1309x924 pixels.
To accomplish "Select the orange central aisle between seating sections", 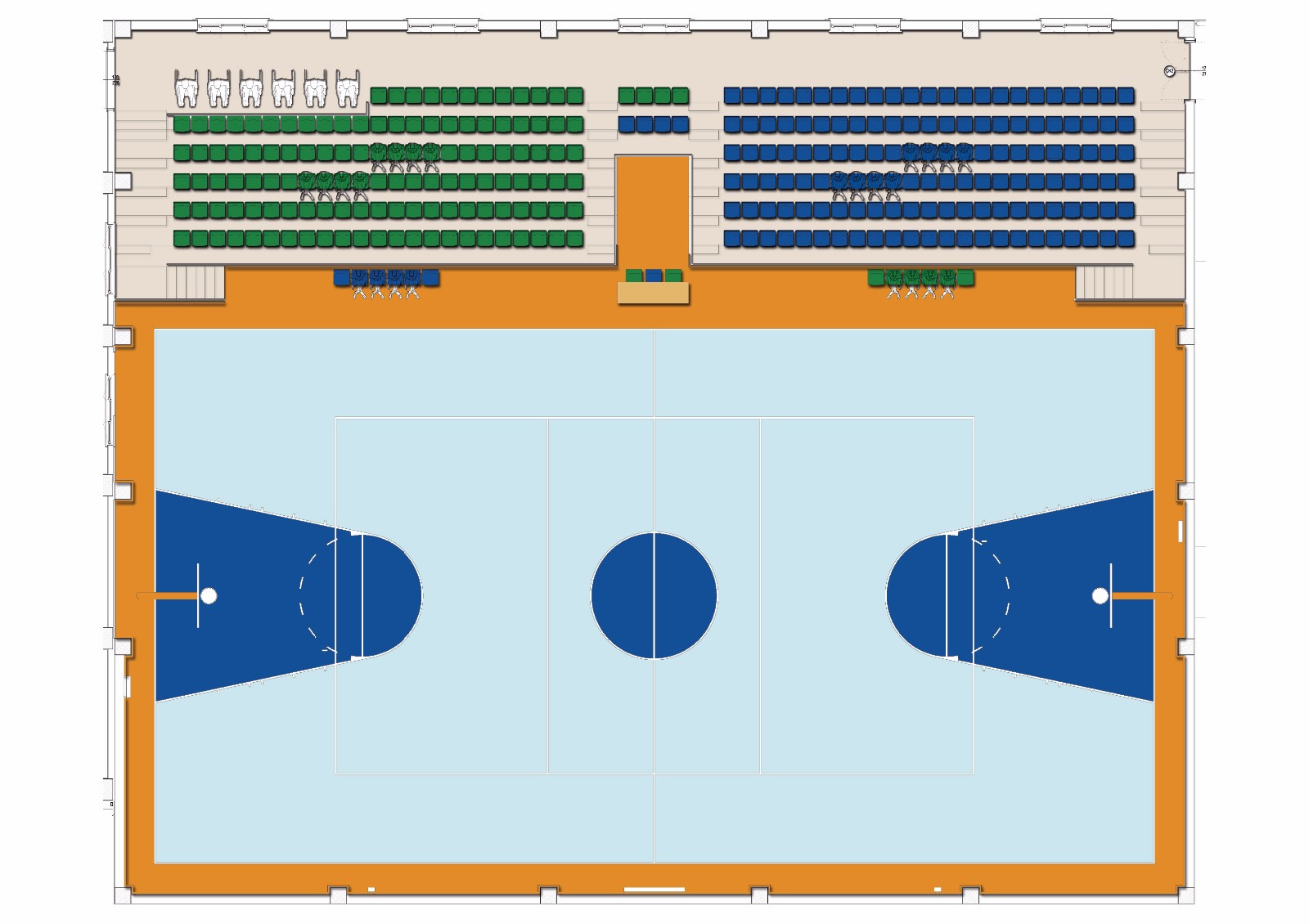I will pos(653,209).
